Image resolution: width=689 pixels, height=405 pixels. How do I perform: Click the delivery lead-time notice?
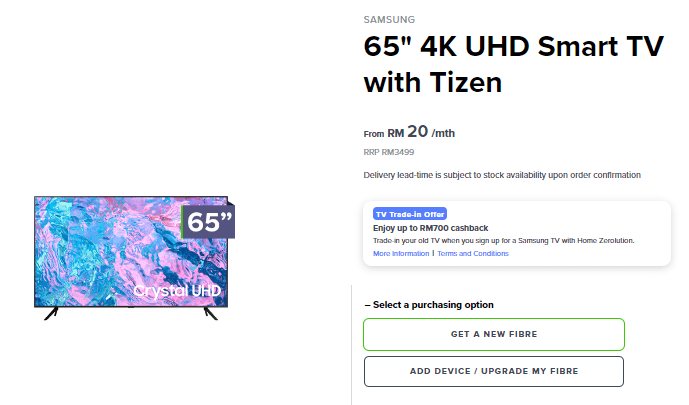[502, 175]
